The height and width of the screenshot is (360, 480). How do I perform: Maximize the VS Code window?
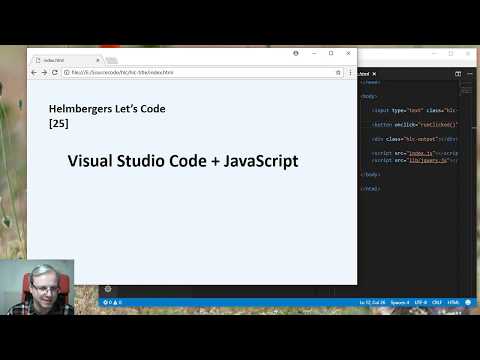tap(451, 53)
